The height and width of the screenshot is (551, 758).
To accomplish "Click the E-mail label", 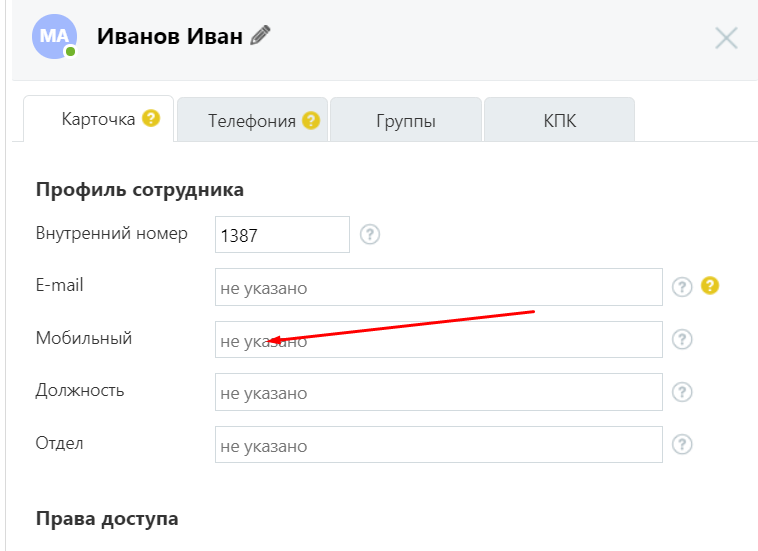I will (59, 285).
